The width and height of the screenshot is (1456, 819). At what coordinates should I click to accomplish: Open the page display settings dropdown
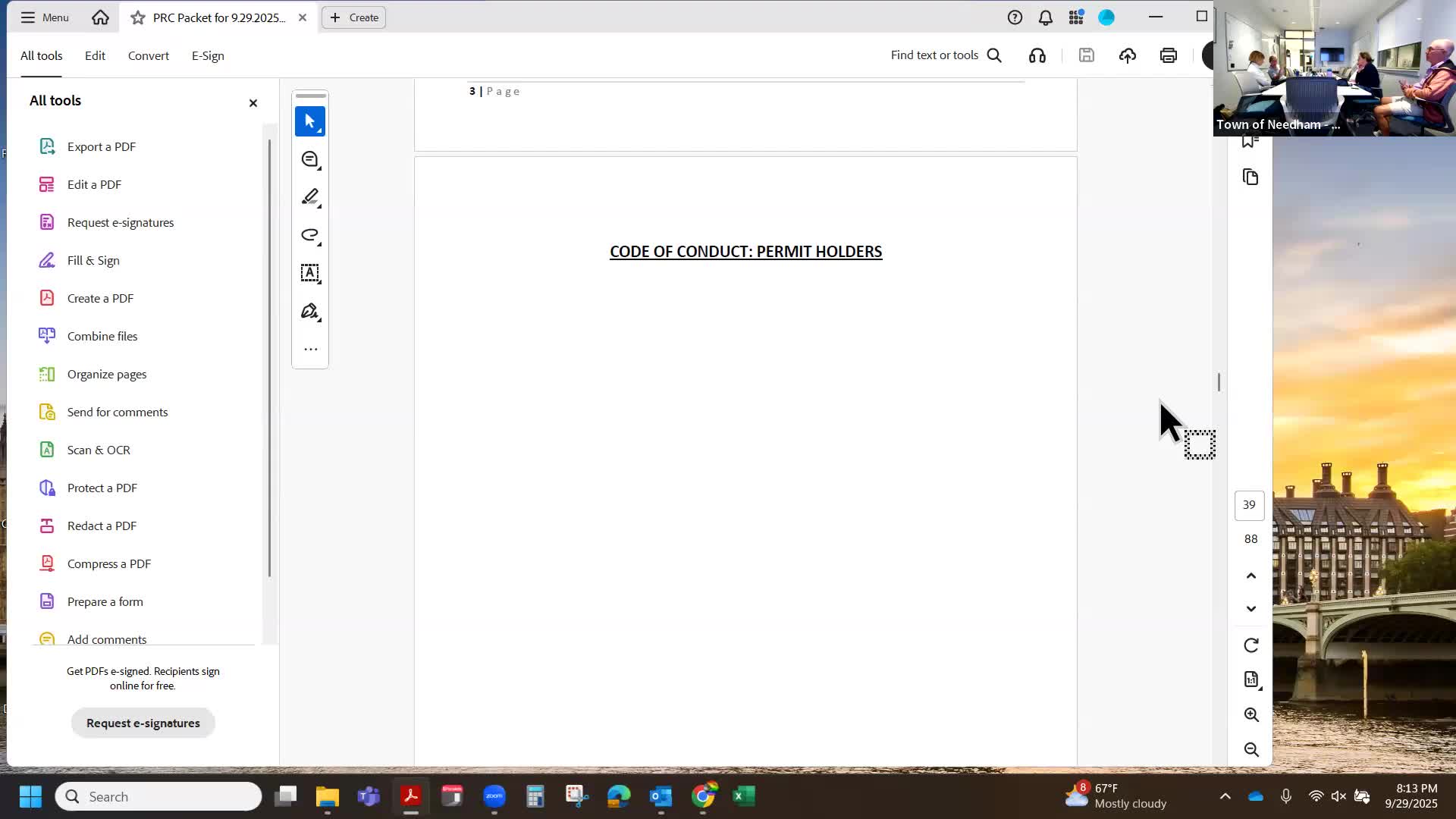click(x=1251, y=680)
